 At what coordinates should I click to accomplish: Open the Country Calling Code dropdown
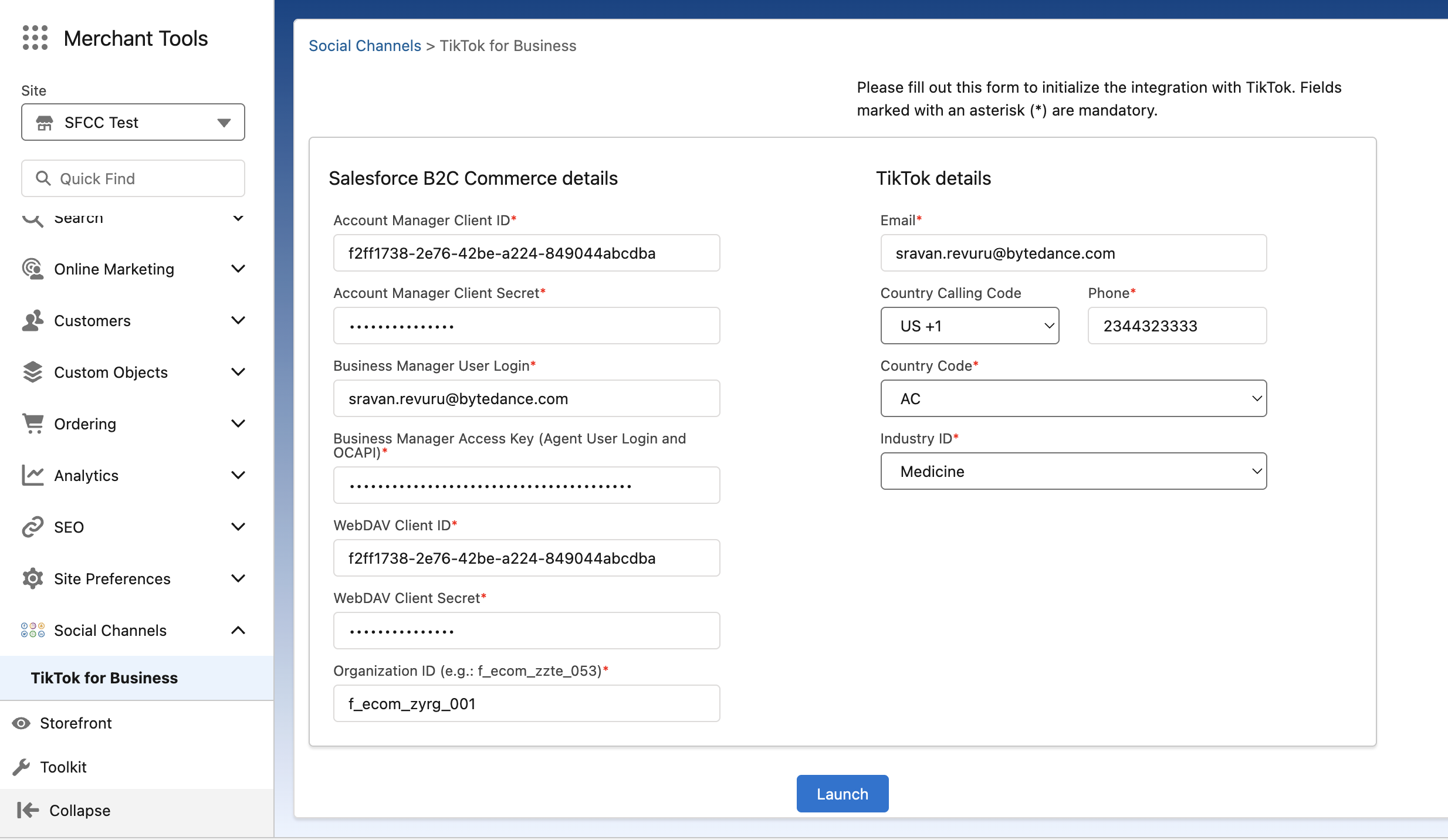(x=969, y=326)
